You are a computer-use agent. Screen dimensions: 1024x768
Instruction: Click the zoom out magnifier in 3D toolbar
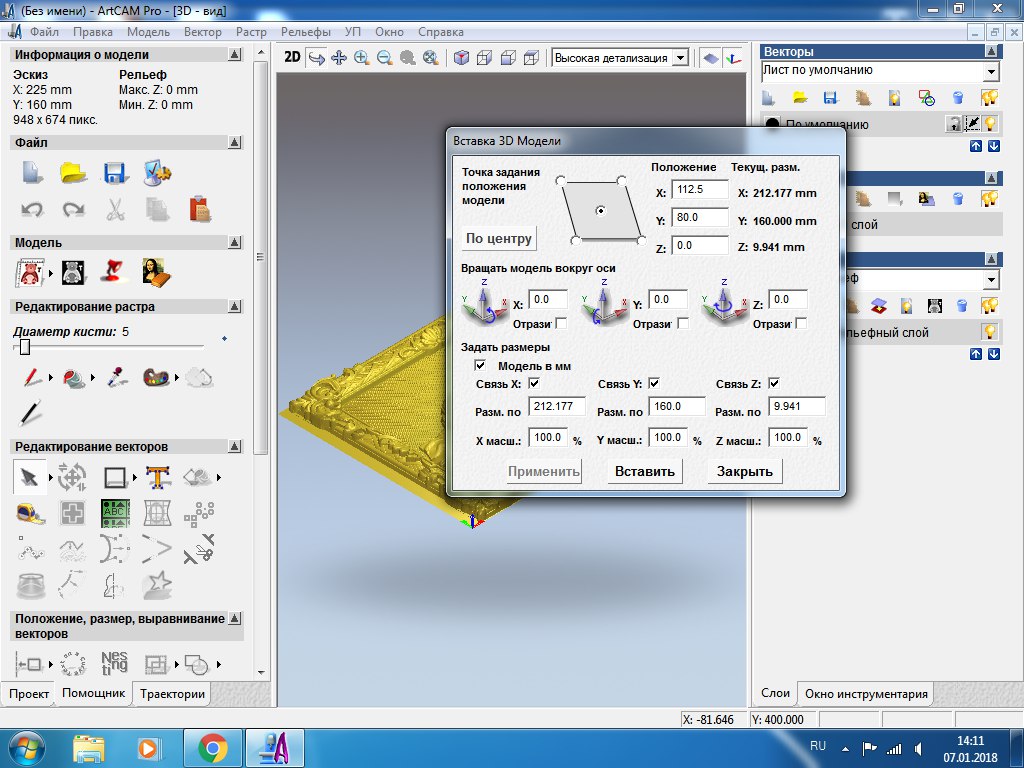[x=385, y=58]
